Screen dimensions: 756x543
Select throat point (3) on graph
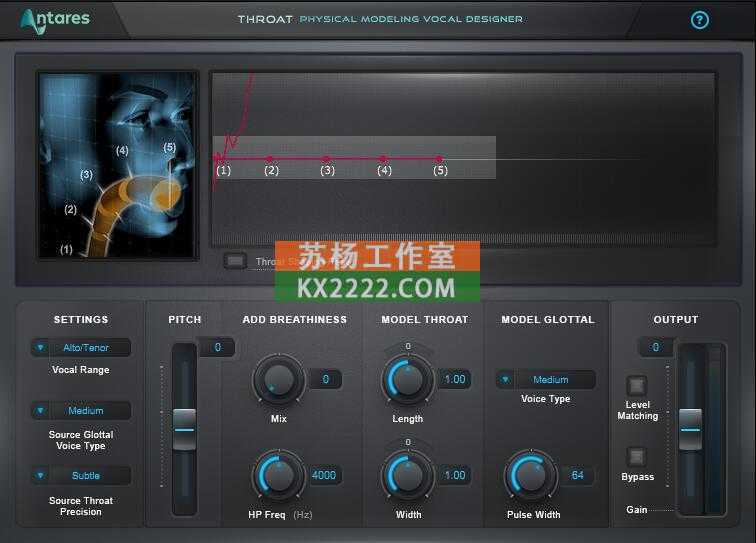pyautogui.click(x=326, y=158)
